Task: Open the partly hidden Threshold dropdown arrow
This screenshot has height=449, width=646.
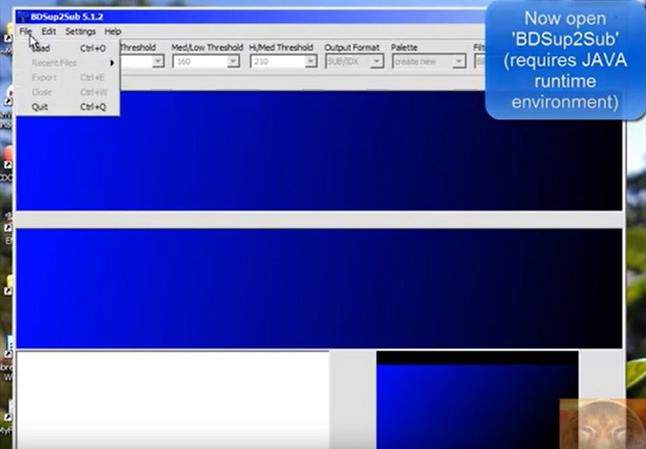Action: point(158,61)
